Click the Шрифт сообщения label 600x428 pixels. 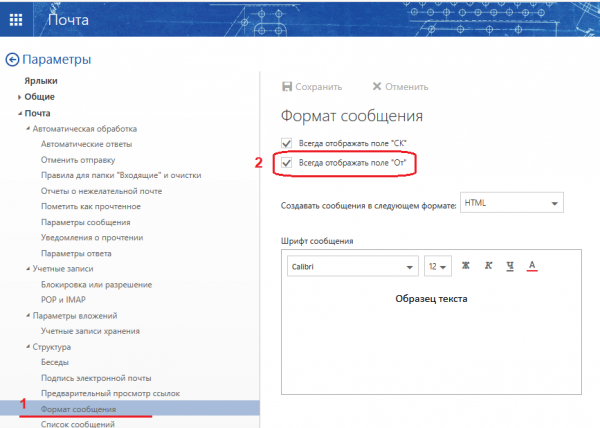(x=317, y=241)
